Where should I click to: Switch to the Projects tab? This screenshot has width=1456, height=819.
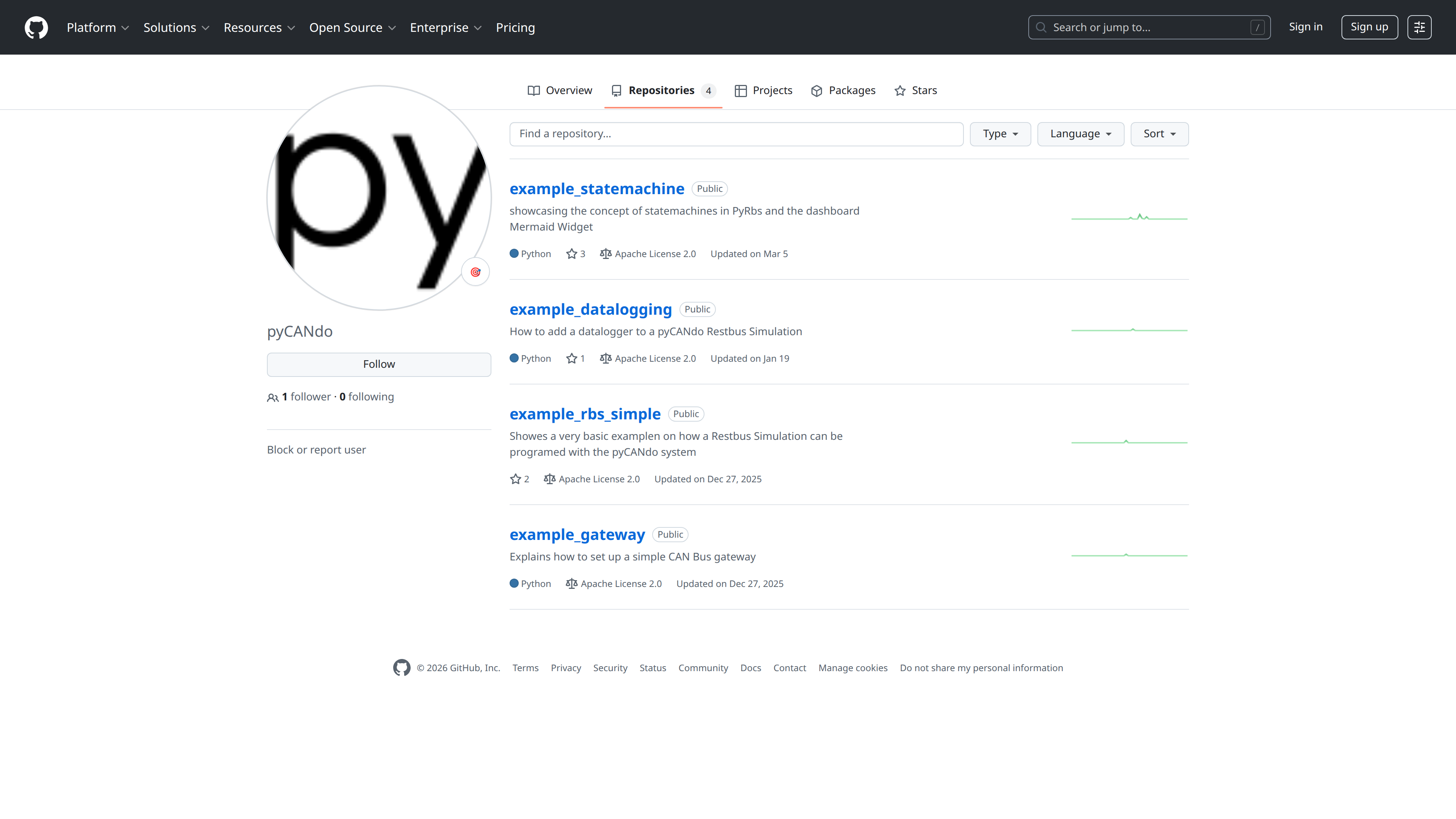763,91
